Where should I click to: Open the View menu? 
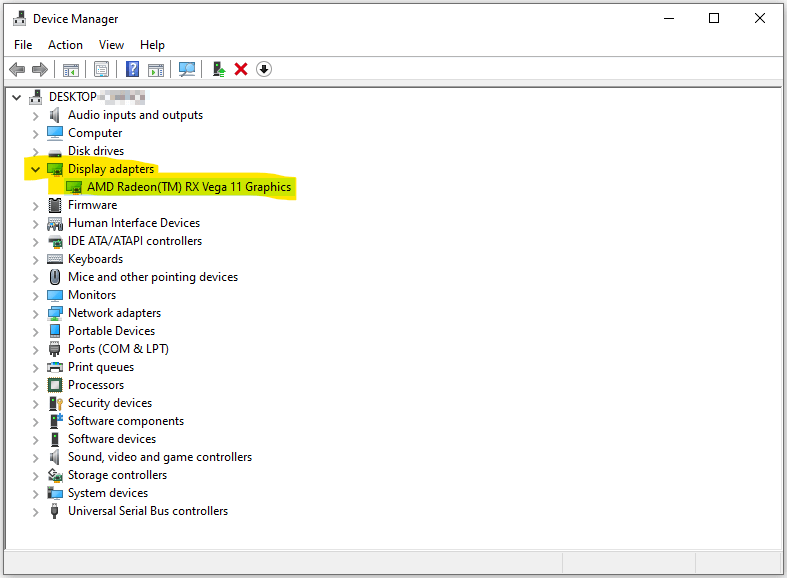point(111,45)
